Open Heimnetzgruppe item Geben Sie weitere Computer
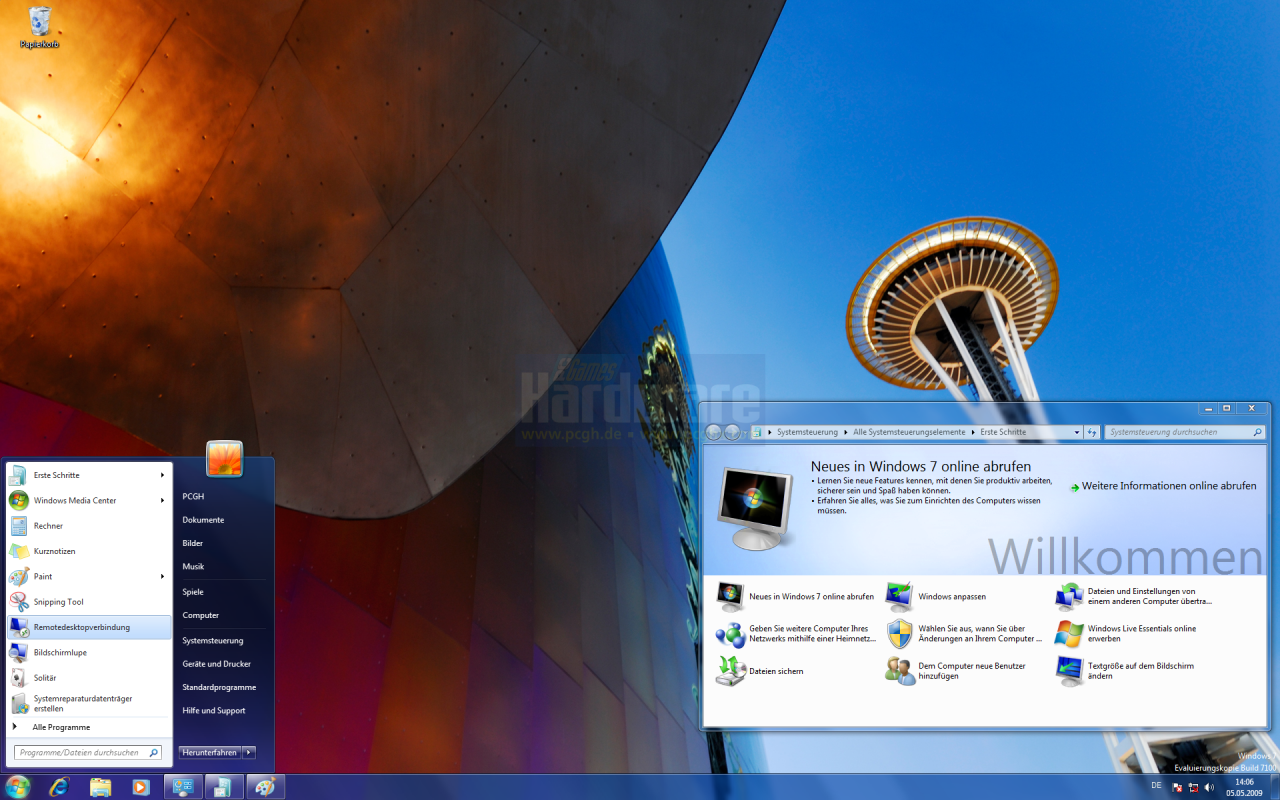 click(x=797, y=633)
